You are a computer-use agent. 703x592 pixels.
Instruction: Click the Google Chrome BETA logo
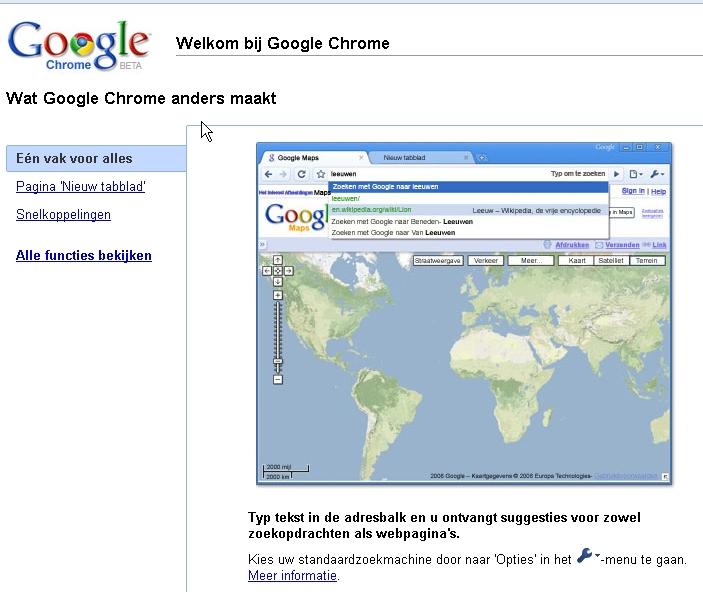(x=79, y=46)
